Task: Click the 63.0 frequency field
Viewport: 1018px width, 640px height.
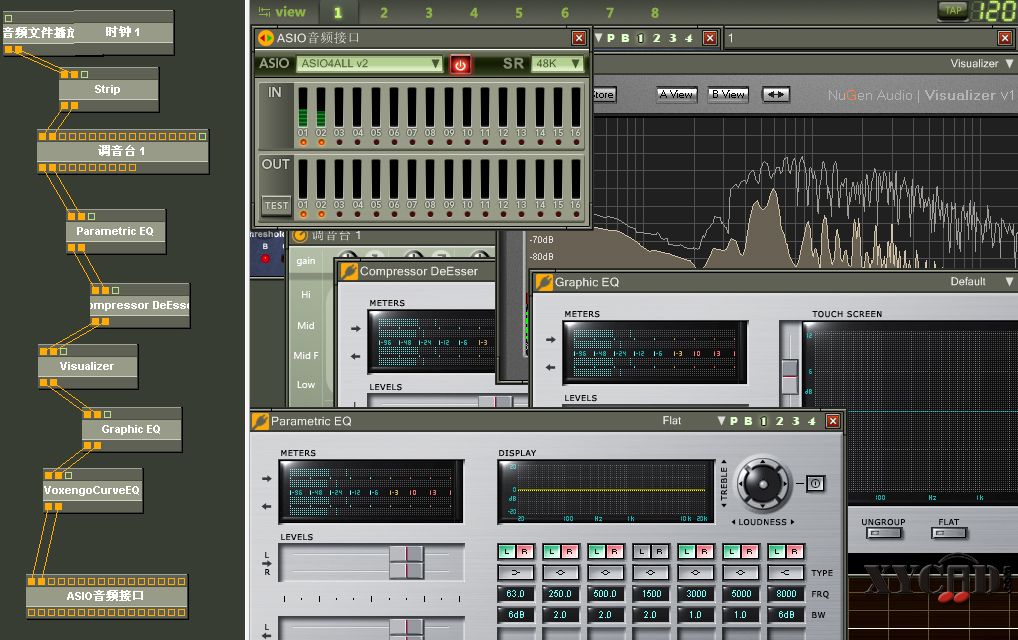Action: pos(515,594)
